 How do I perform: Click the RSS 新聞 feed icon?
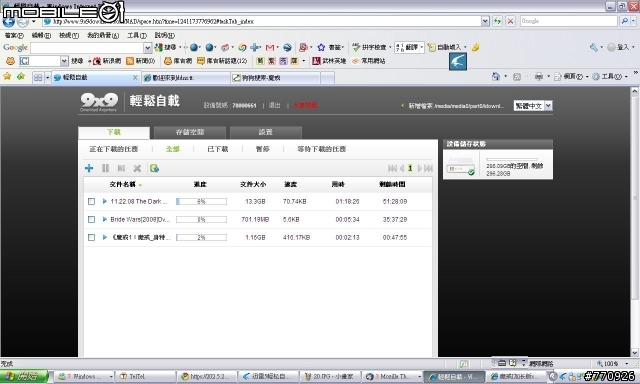point(130,61)
